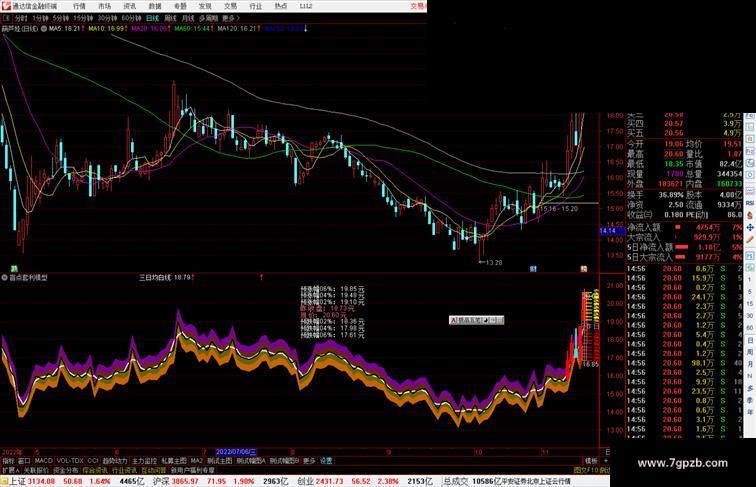The width and height of the screenshot is (756, 487).
Task: Open the 行情 menu
Action: tap(79, 6)
